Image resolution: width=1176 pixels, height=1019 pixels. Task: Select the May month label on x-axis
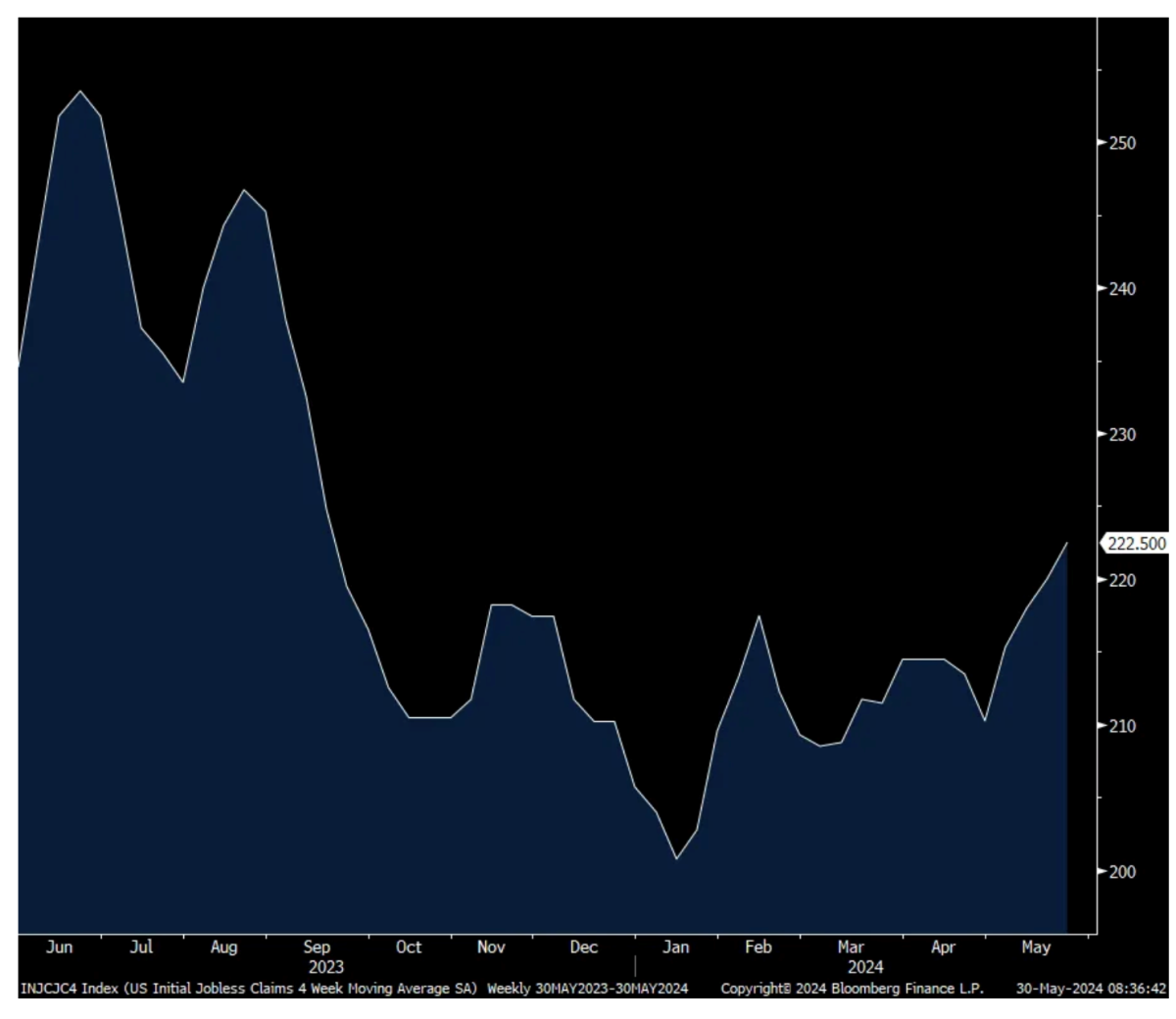(1036, 947)
